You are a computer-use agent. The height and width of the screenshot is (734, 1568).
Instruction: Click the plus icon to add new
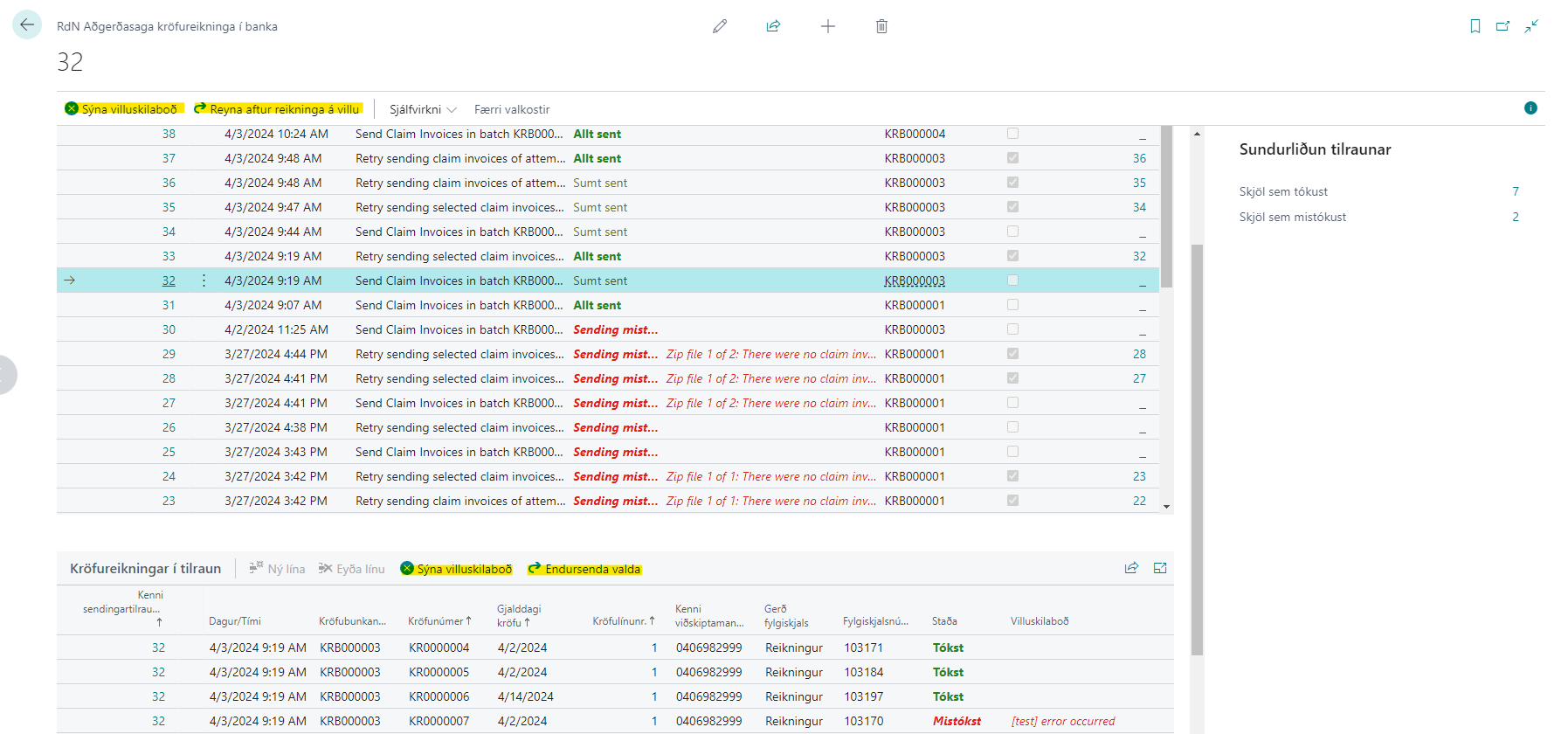[827, 26]
